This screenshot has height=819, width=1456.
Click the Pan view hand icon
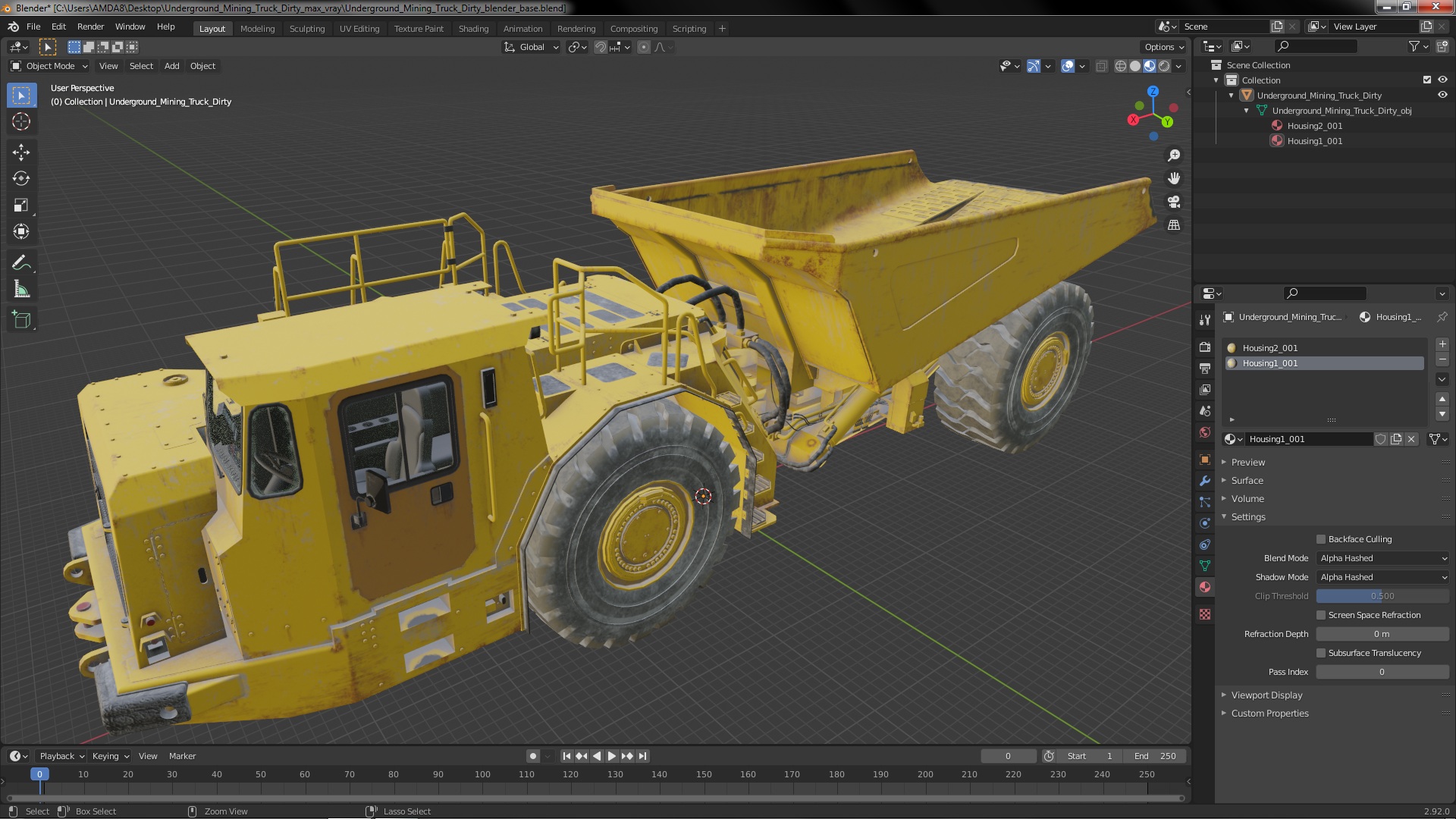click(1174, 178)
